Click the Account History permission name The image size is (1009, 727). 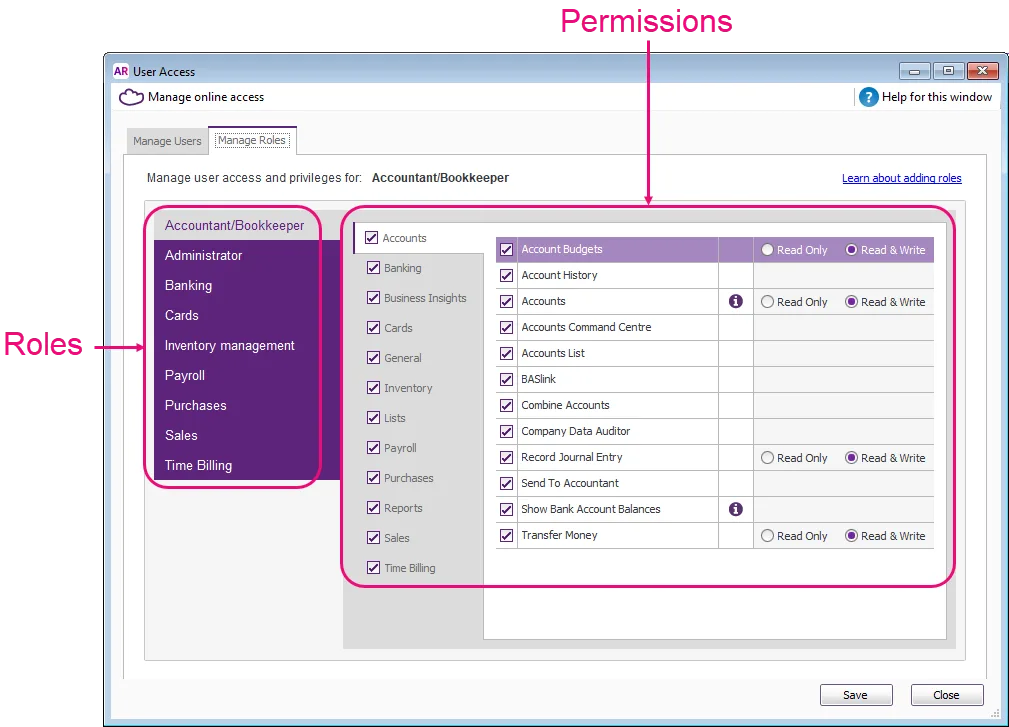click(x=559, y=275)
